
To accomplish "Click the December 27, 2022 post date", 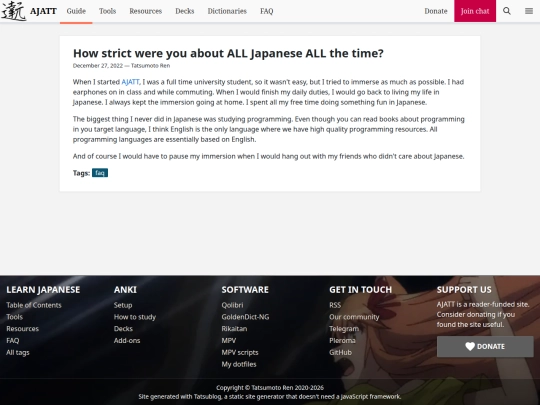I will [x=97, y=65].
